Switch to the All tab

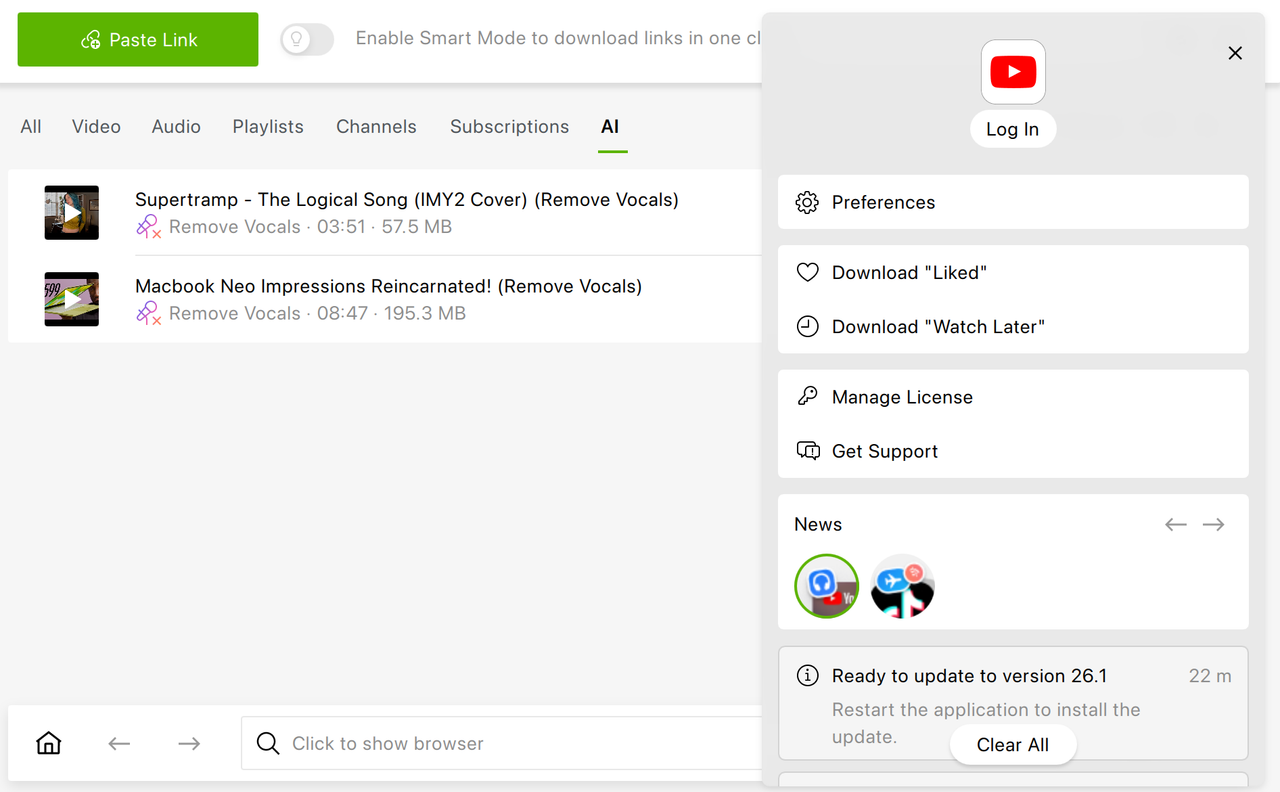(x=31, y=127)
